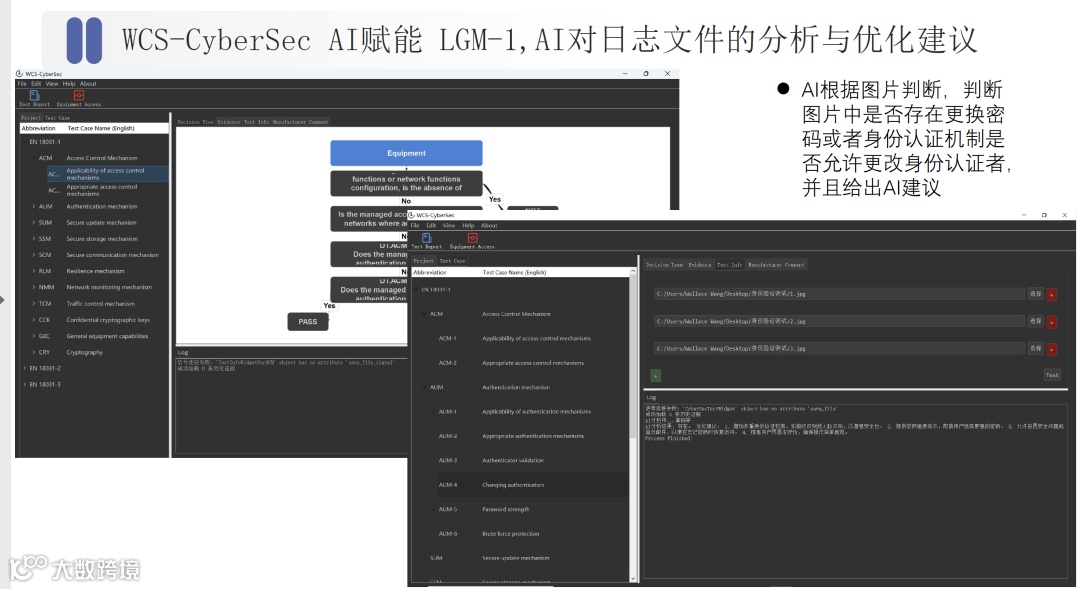Open File menu in back window
This screenshot has width=1080, height=589.
coord(22,83)
